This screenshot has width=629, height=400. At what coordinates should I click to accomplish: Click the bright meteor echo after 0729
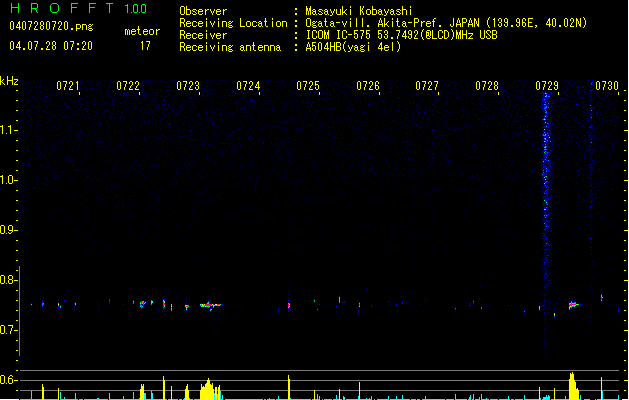pos(574,305)
